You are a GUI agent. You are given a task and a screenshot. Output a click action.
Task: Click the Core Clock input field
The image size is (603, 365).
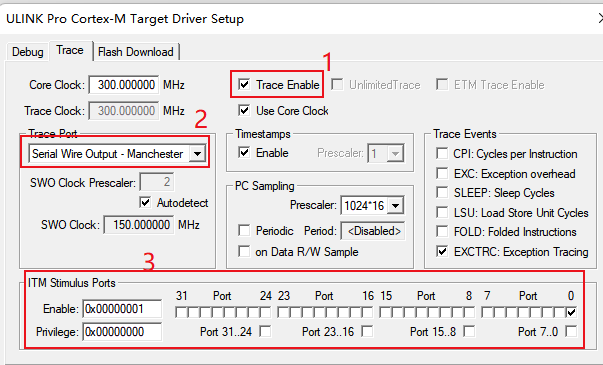click(123, 85)
